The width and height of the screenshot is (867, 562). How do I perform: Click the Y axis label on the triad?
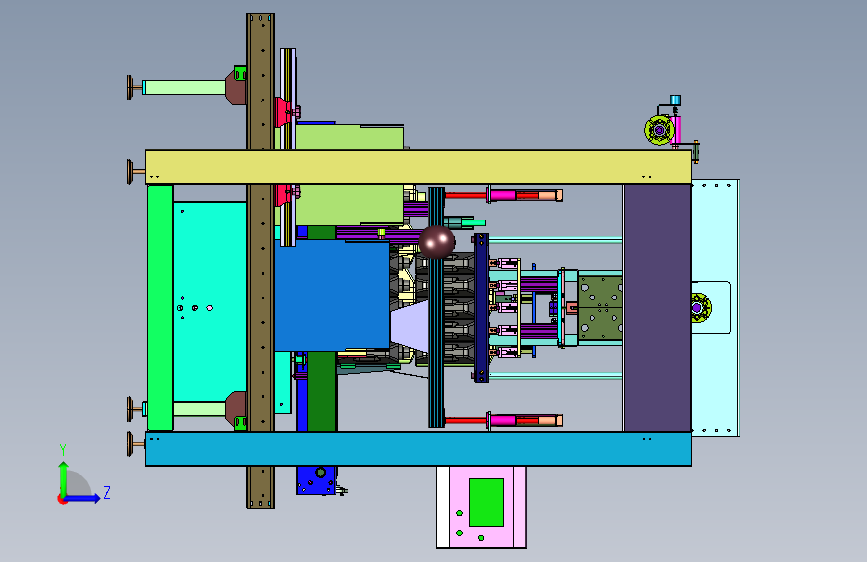[x=63, y=450]
